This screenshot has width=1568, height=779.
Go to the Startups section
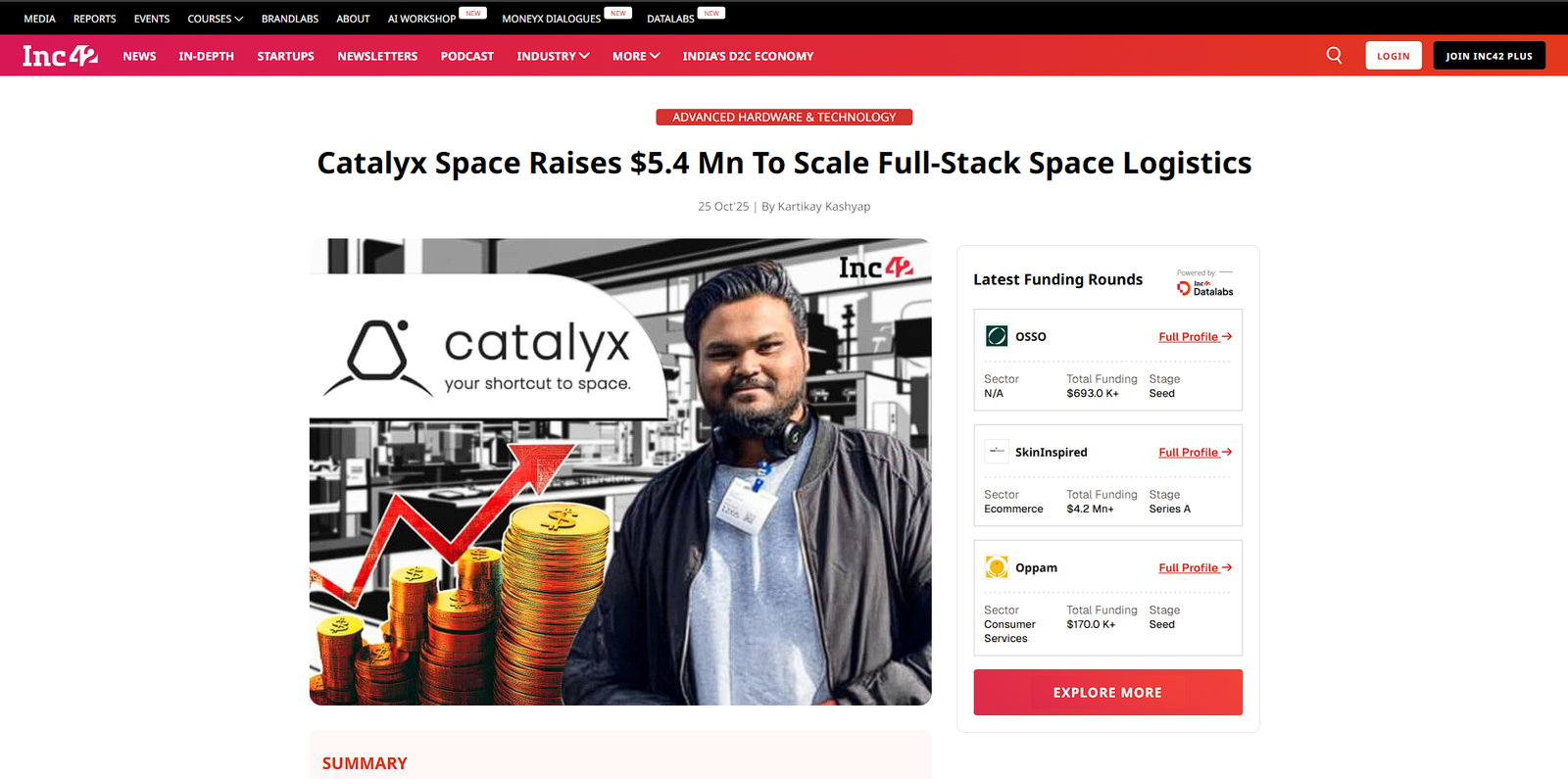(285, 56)
